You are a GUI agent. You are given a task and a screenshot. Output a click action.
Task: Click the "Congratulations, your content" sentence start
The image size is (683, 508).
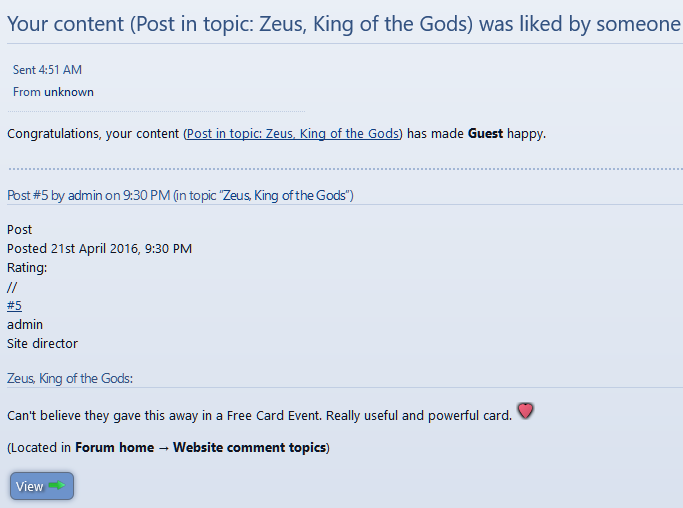93,133
